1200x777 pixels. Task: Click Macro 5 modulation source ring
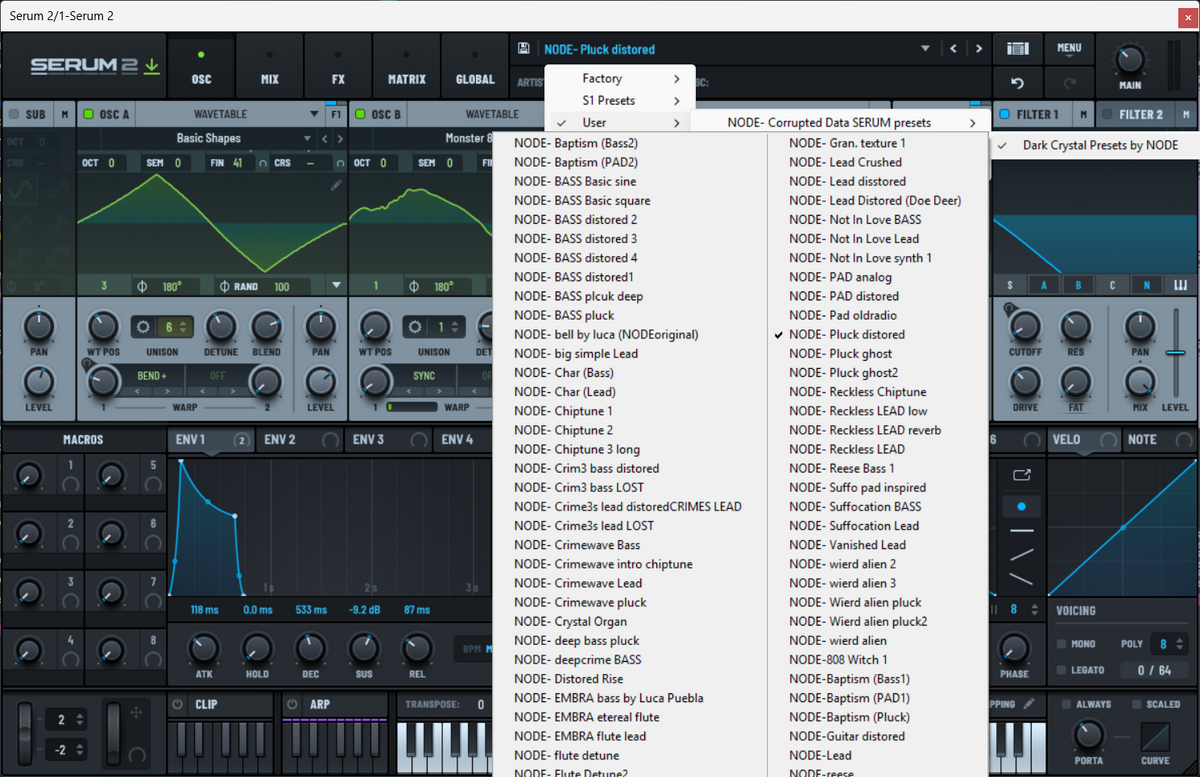pyautogui.click(x=152, y=485)
